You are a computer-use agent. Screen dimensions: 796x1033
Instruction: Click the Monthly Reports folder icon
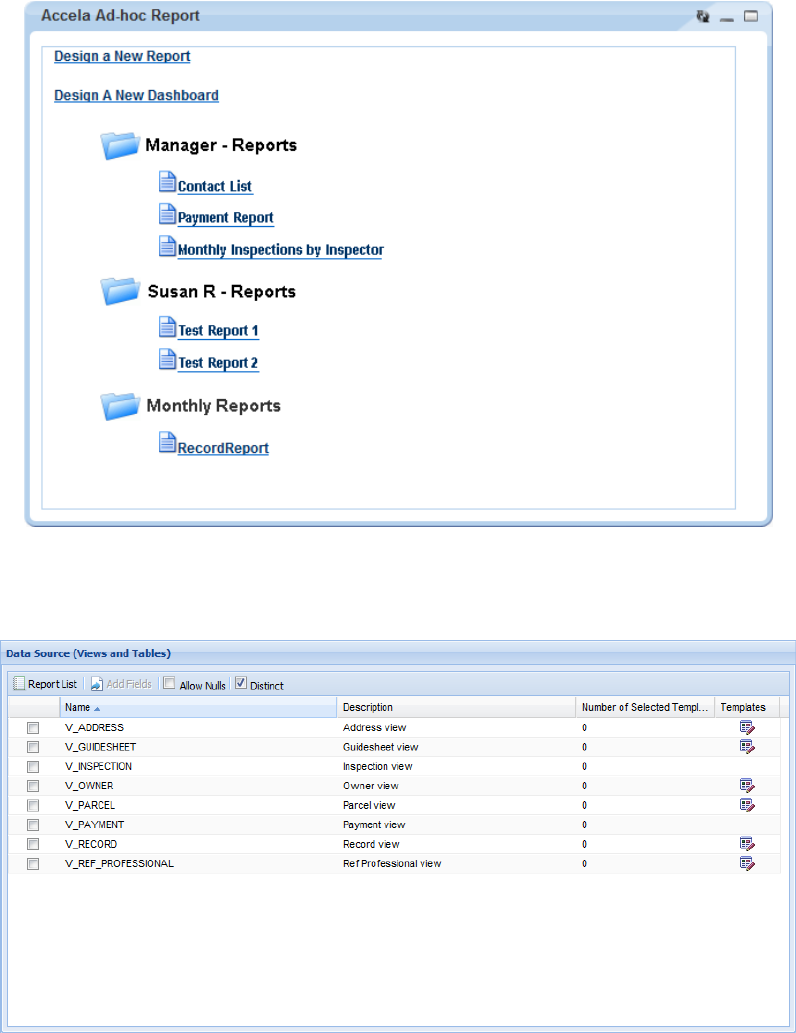point(120,406)
